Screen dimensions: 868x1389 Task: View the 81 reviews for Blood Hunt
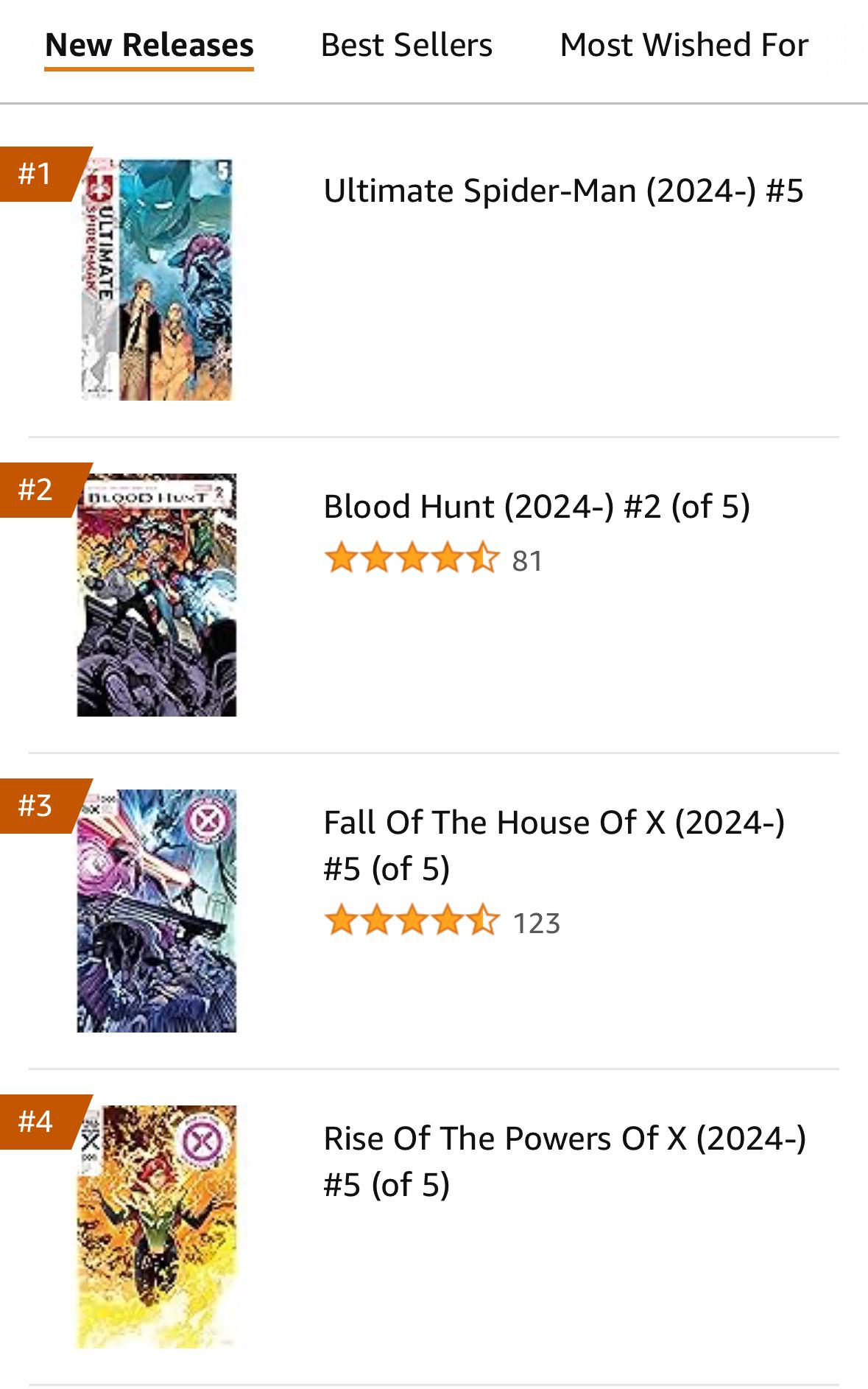click(527, 561)
